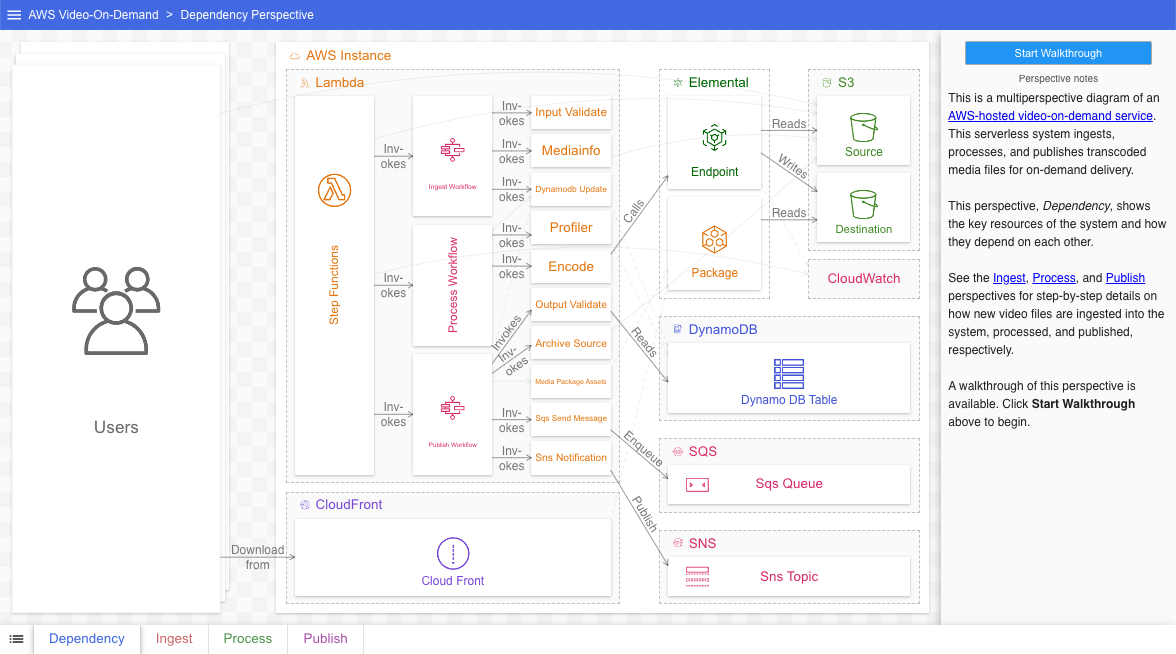Click the Sns Topic icon
Viewport: 1176px width, 654px height.
[x=696, y=576]
